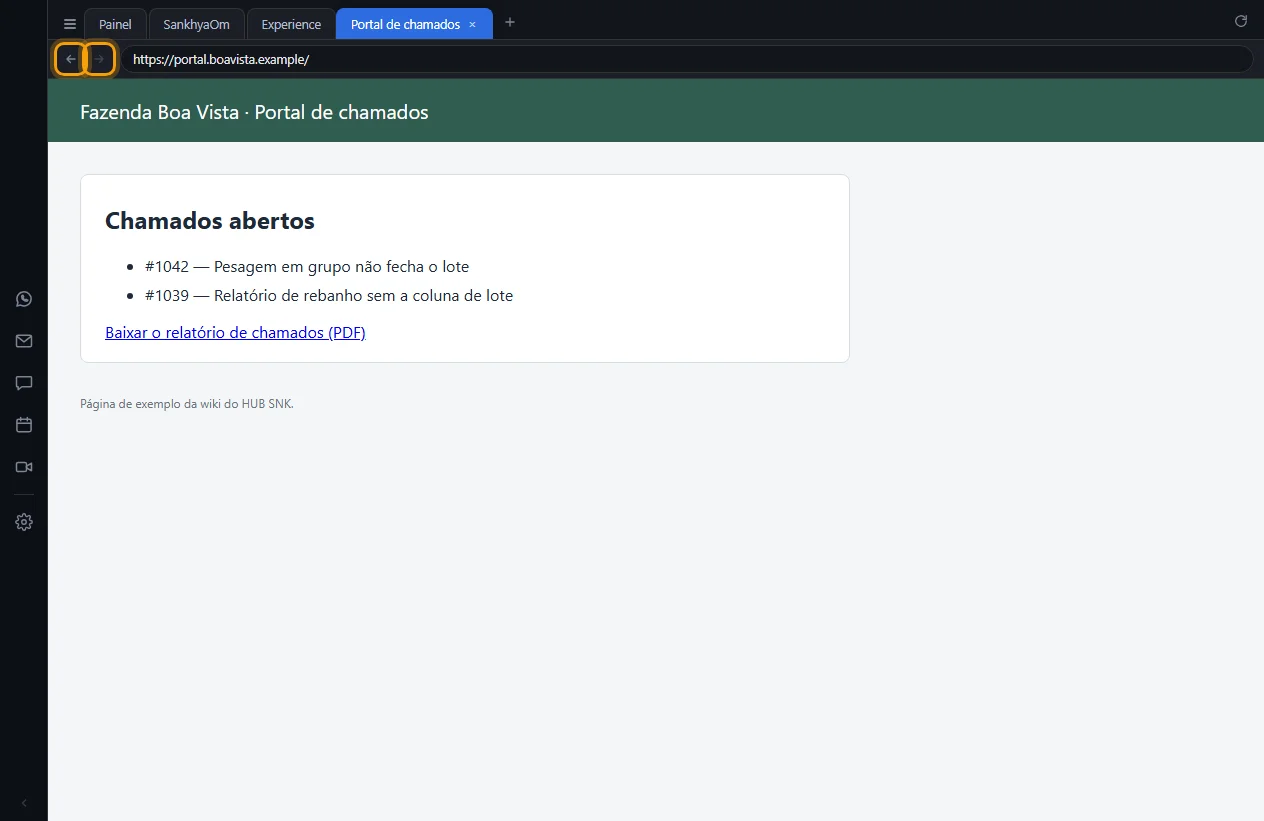Click ticket #1042 in the open tickets list
Image resolution: width=1264 pixels, height=821 pixels.
coord(307,267)
